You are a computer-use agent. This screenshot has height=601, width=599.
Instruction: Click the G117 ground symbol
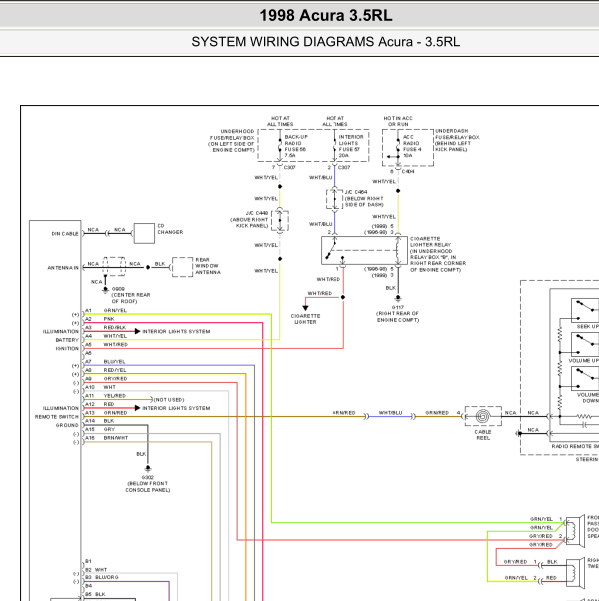click(x=398, y=298)
